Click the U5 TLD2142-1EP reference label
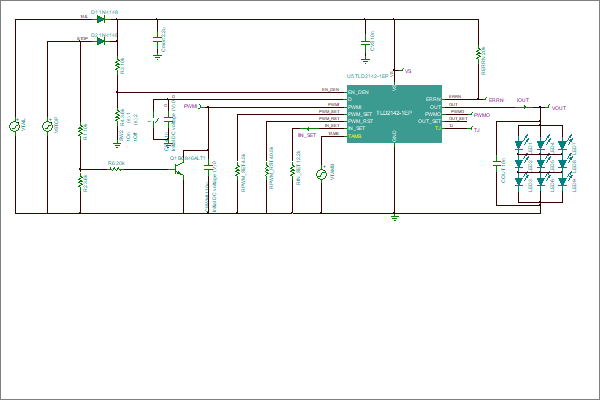 click(x=368, y=76)
